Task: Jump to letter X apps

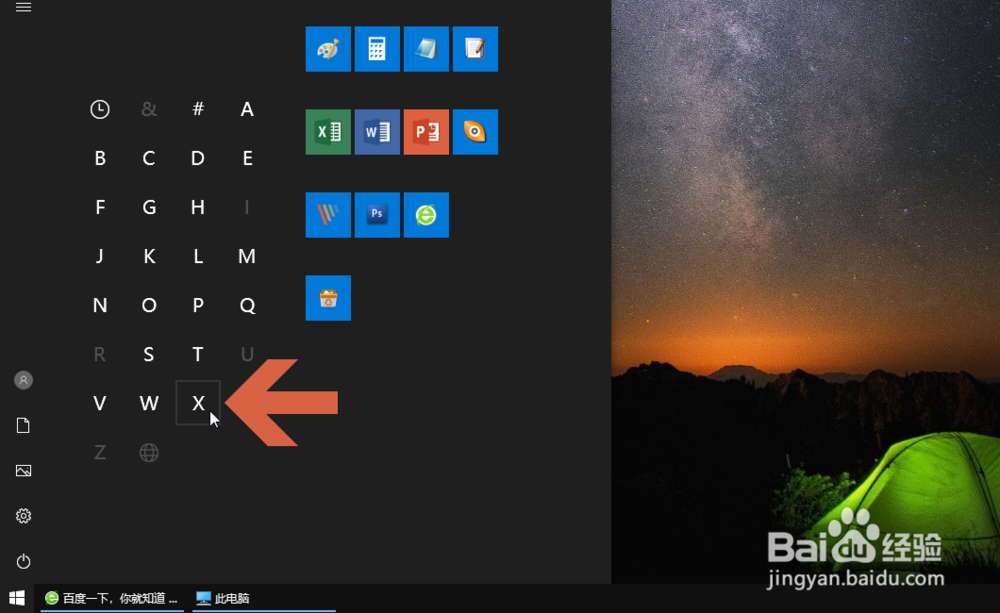Action: (x=198, y=403)
